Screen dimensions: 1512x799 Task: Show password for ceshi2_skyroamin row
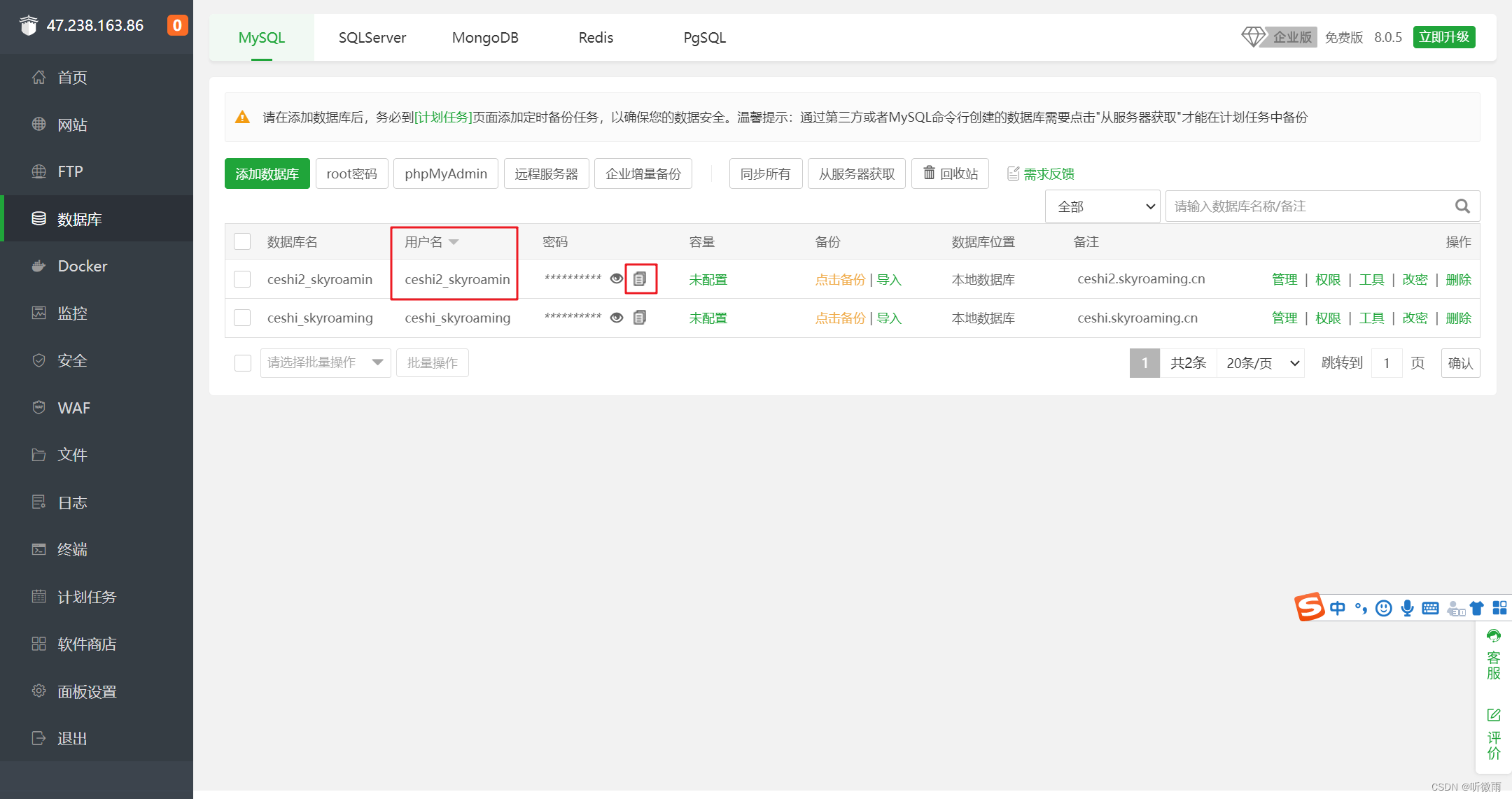tap(616, 279)
